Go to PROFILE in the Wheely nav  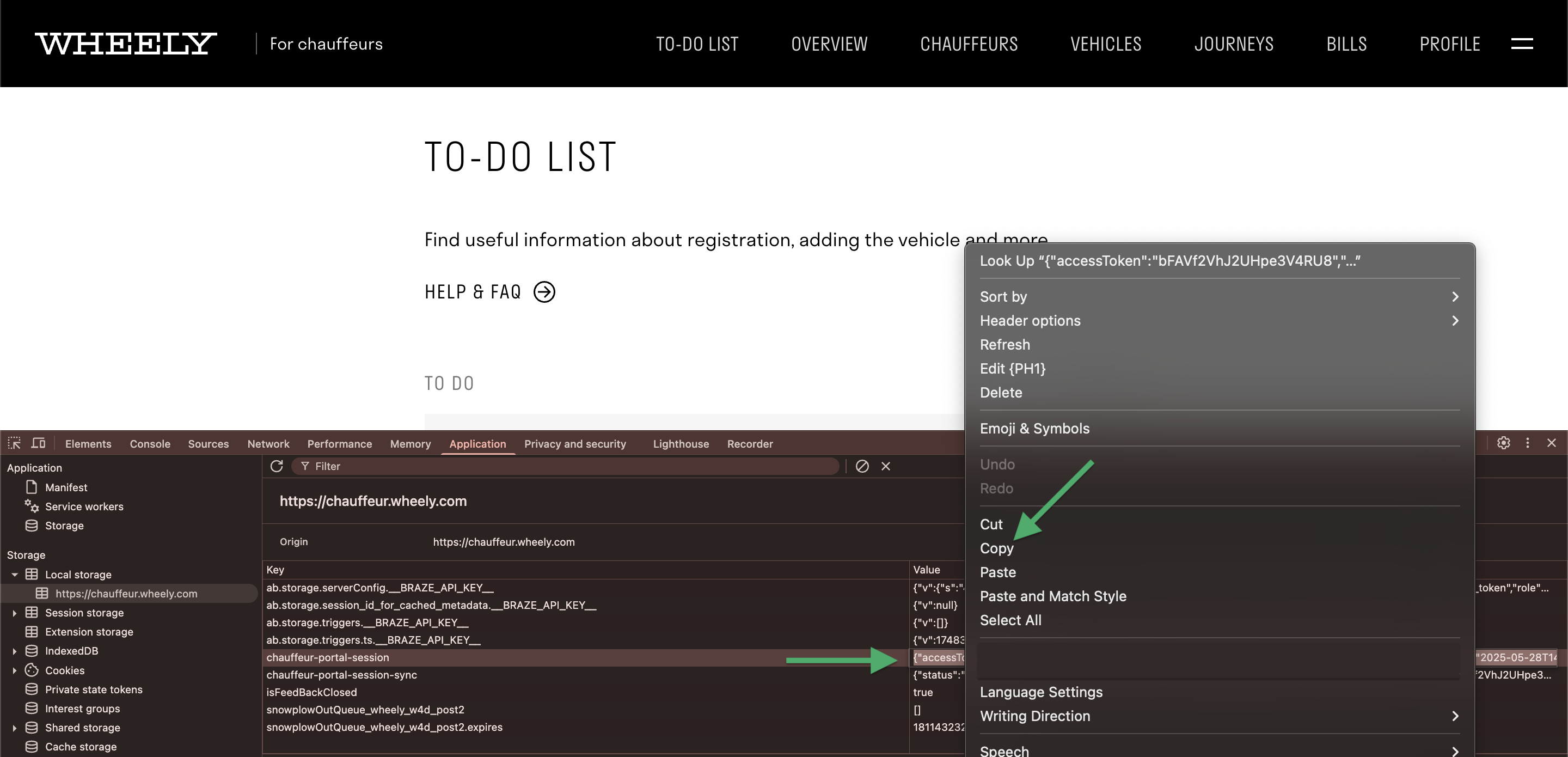coord(1450,44)
